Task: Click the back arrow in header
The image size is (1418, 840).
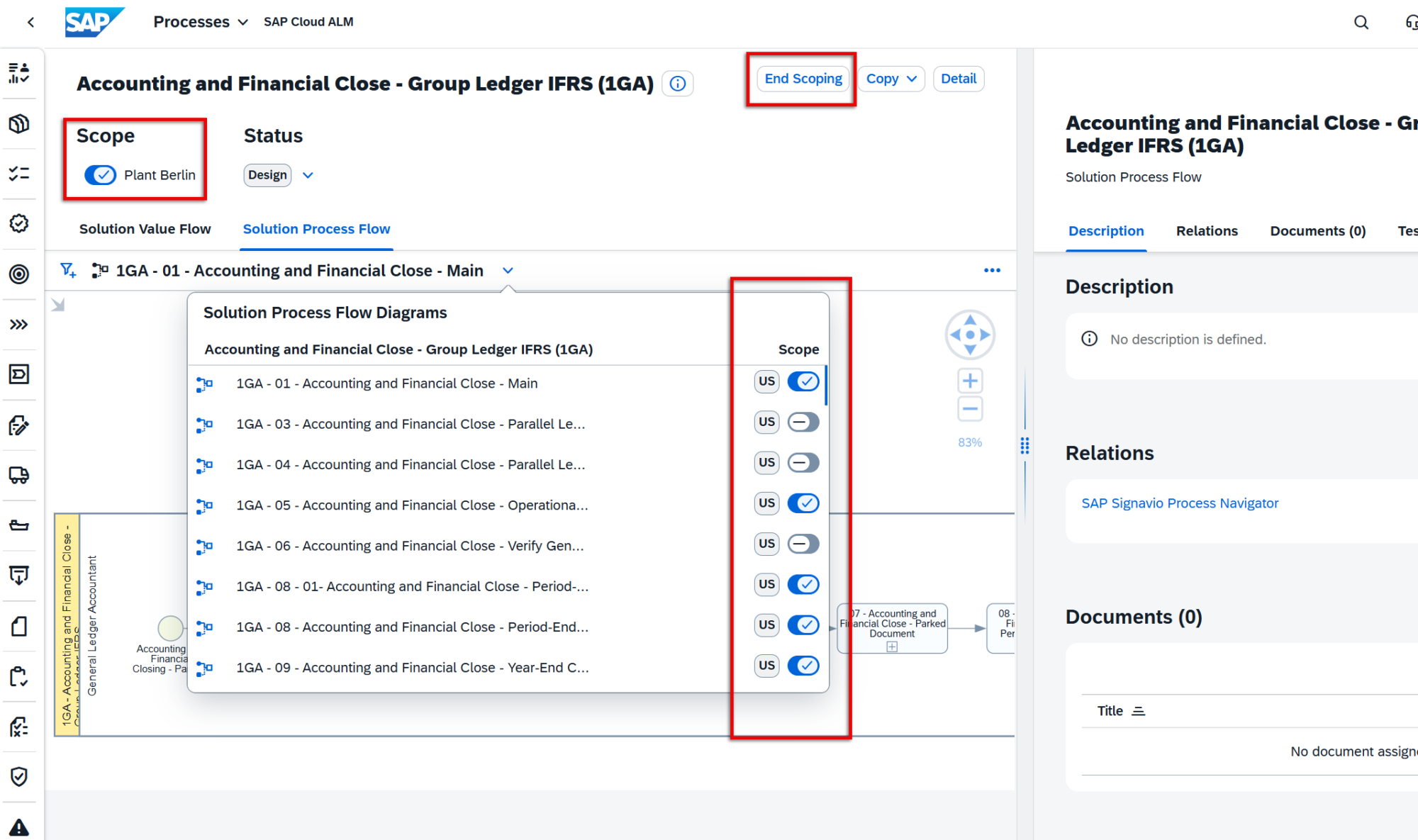Action: (31, 22)
